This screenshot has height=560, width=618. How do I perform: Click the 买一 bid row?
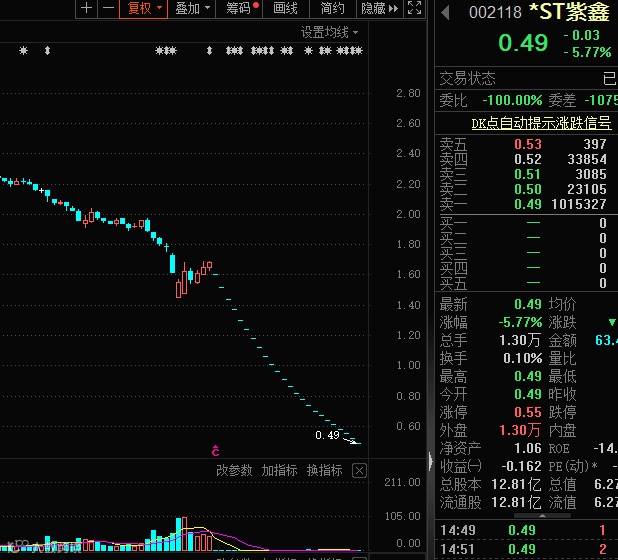click(527, 223)
